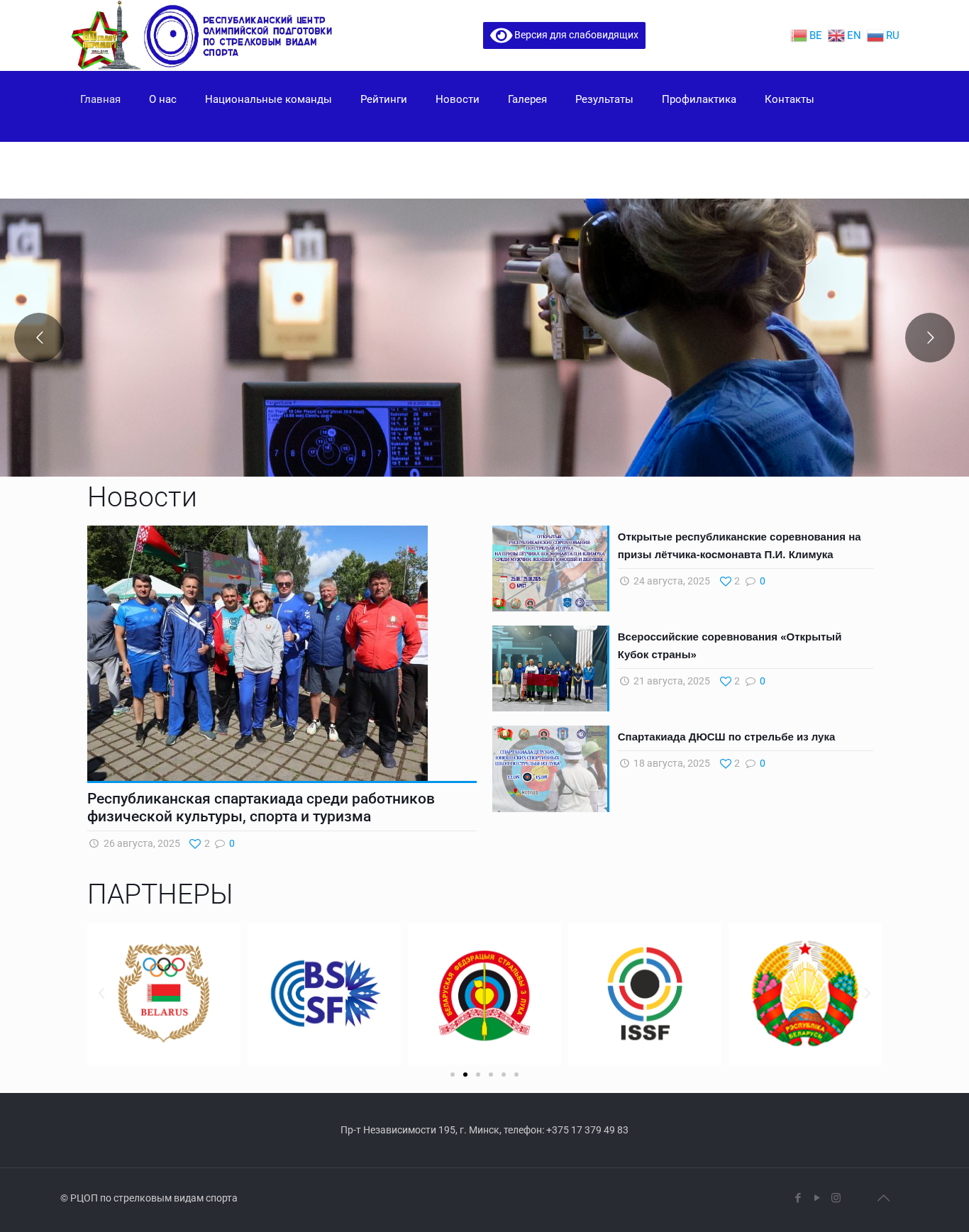Select the fifth partners carousel dot
Viewport: 969px width, 1232px height.
504,1075
